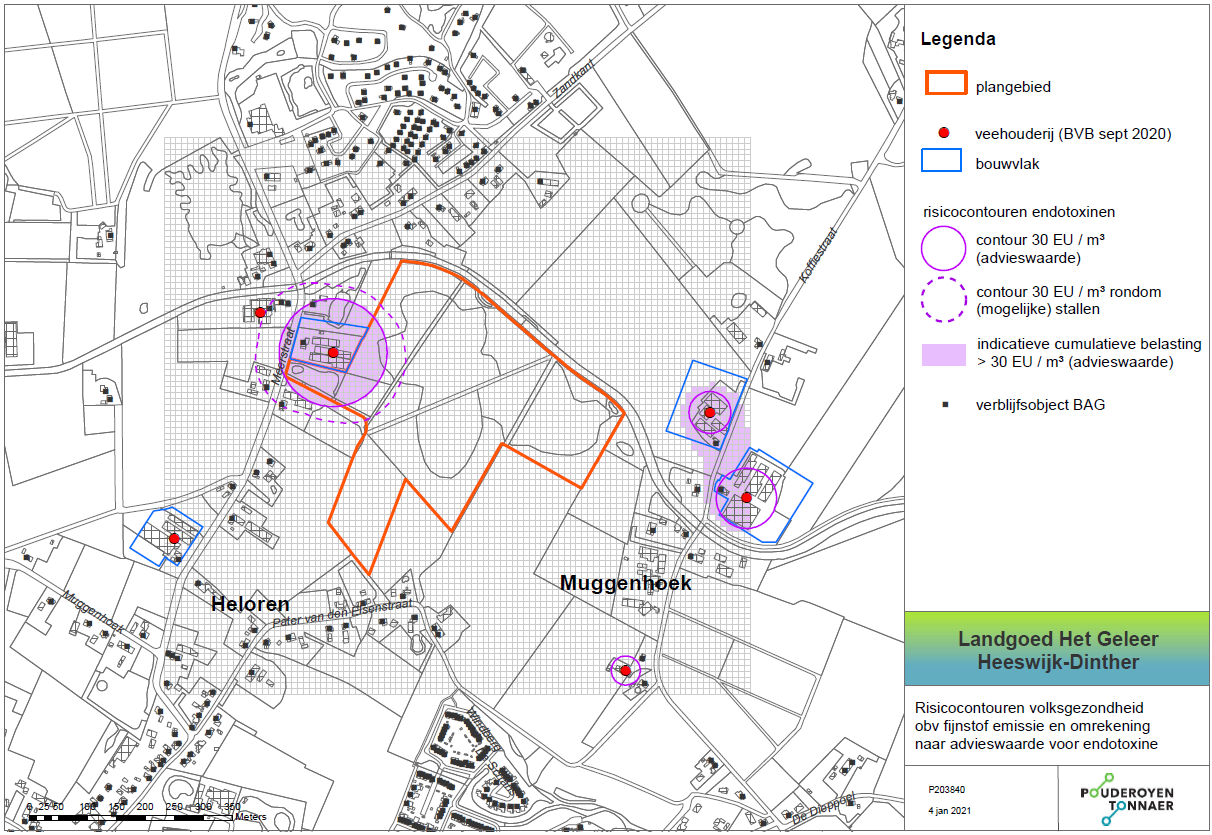
Task: Select the "plangebied" legend label
Action: pyautogui.click(x=1013, y=87)
